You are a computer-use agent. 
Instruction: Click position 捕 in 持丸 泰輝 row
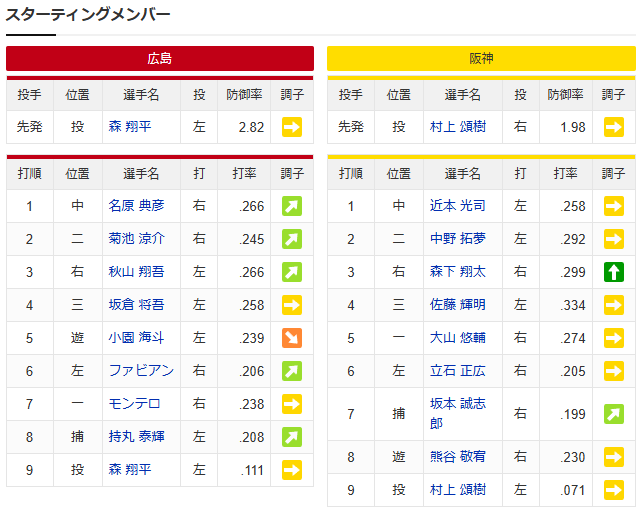pyautogui.click(x=78, y=437)
